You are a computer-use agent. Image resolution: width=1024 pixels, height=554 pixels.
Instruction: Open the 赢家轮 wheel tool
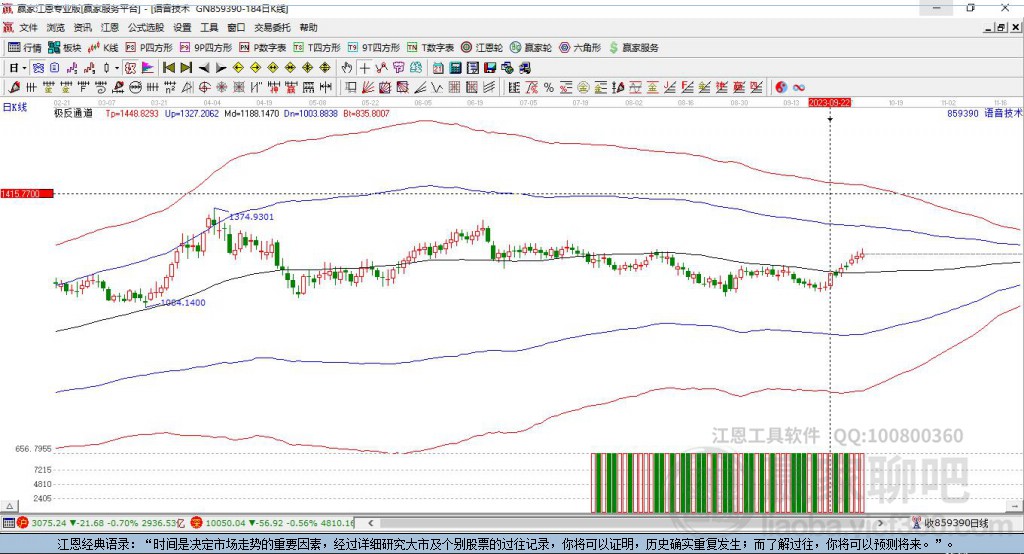point(531,48)
